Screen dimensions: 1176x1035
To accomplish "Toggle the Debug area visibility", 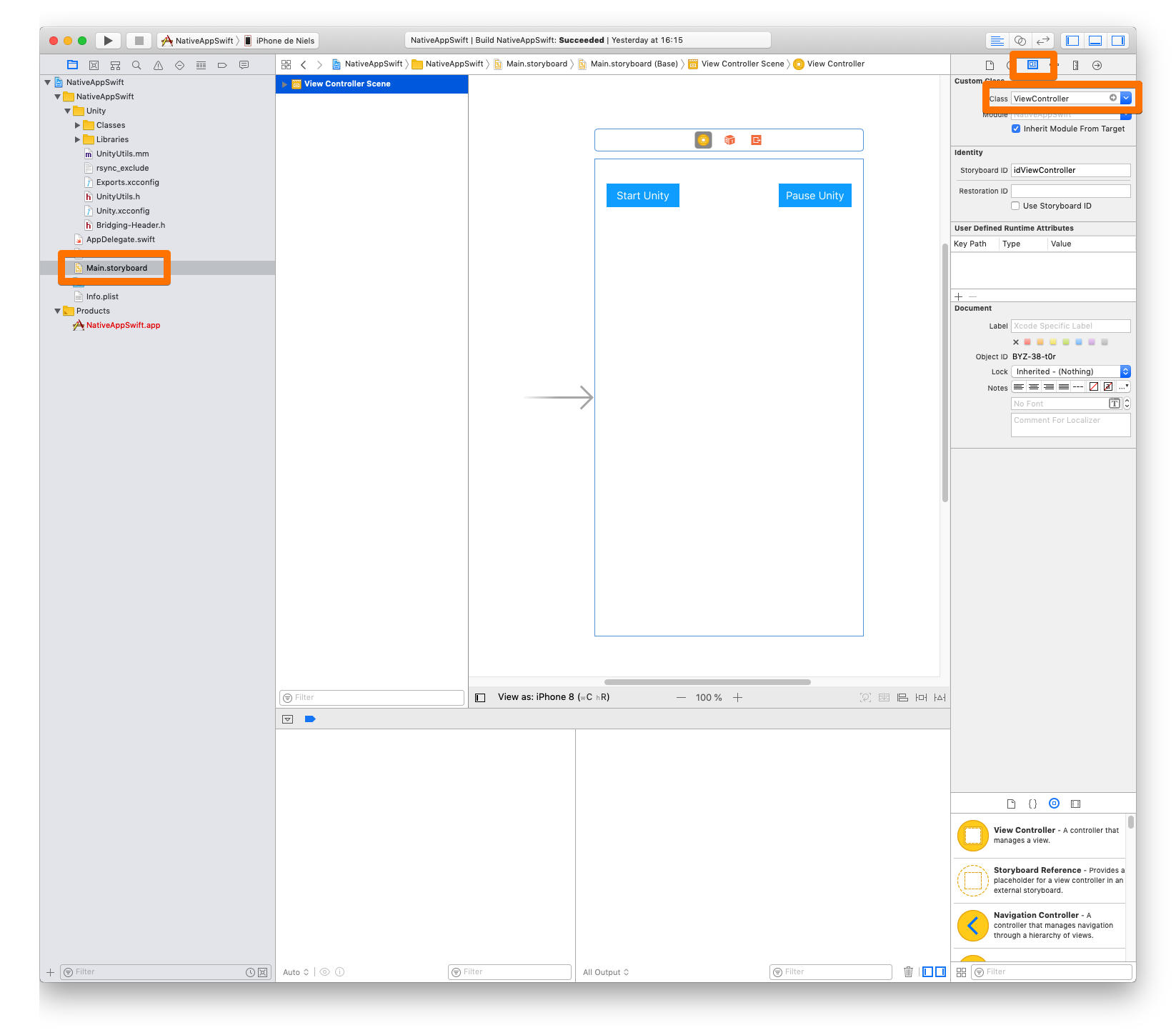I will coord(1095,41).
